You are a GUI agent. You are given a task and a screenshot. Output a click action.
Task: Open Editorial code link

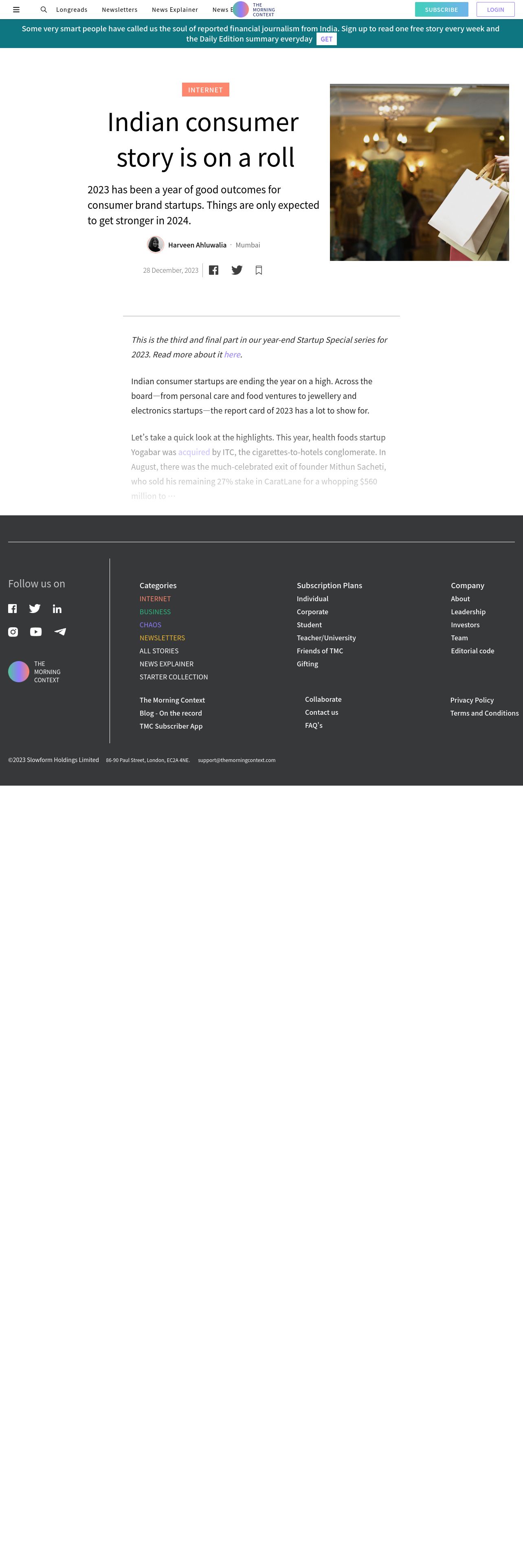point(472,651)
